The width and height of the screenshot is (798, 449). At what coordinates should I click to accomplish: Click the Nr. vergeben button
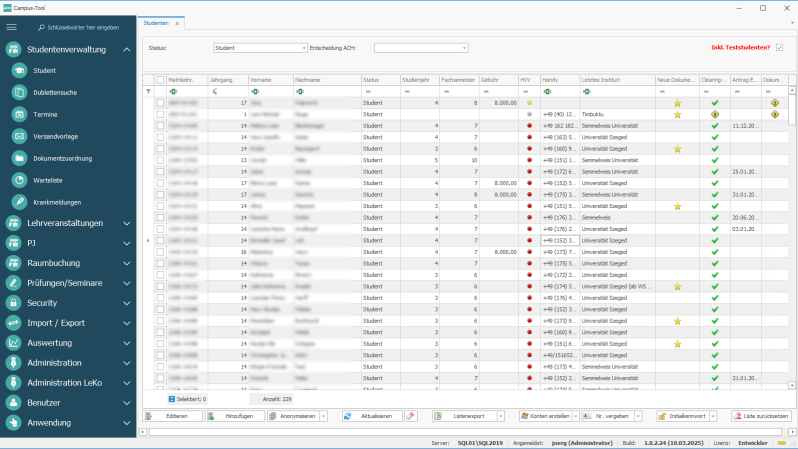point(608,416)
